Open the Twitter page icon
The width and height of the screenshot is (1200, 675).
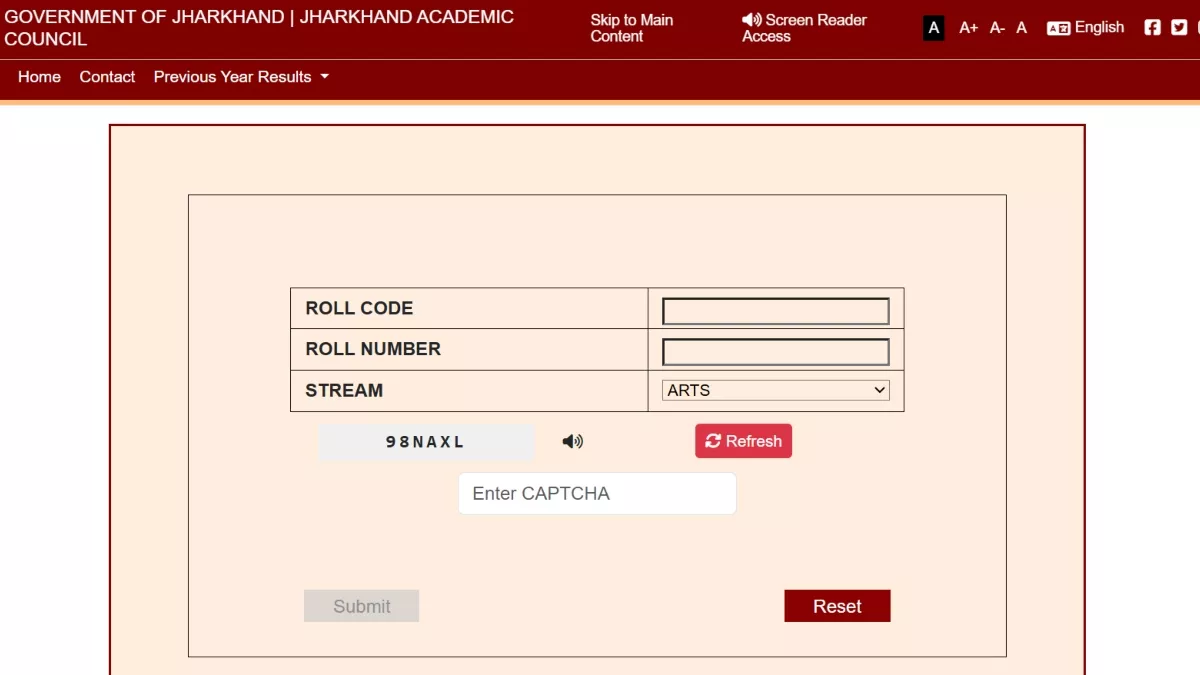1179,28
